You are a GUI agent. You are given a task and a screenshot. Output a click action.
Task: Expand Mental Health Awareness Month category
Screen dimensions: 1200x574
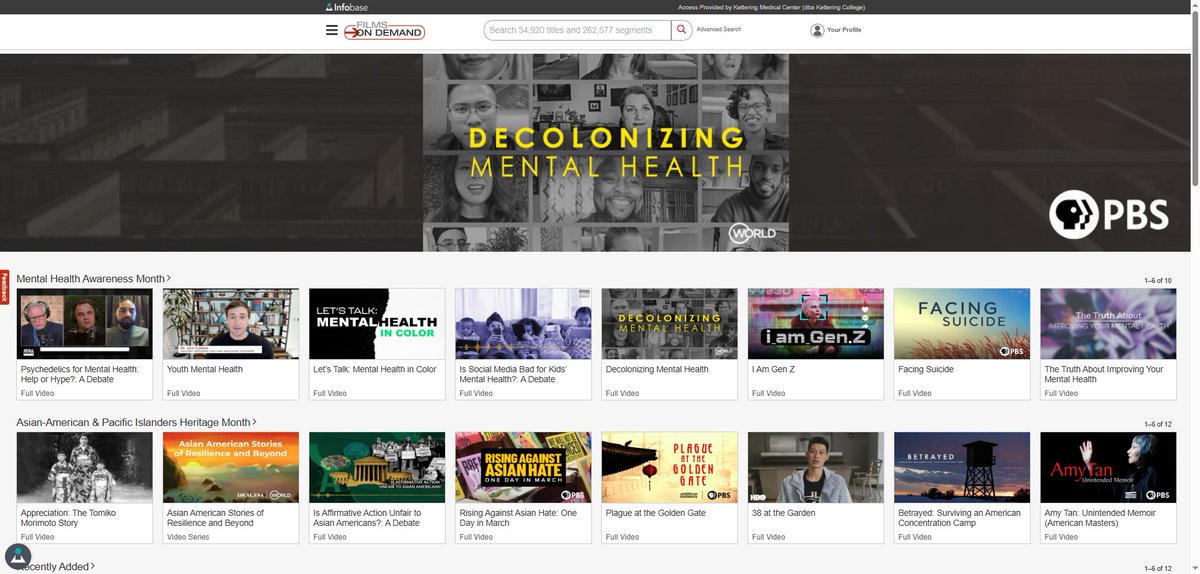coord(93,279)
